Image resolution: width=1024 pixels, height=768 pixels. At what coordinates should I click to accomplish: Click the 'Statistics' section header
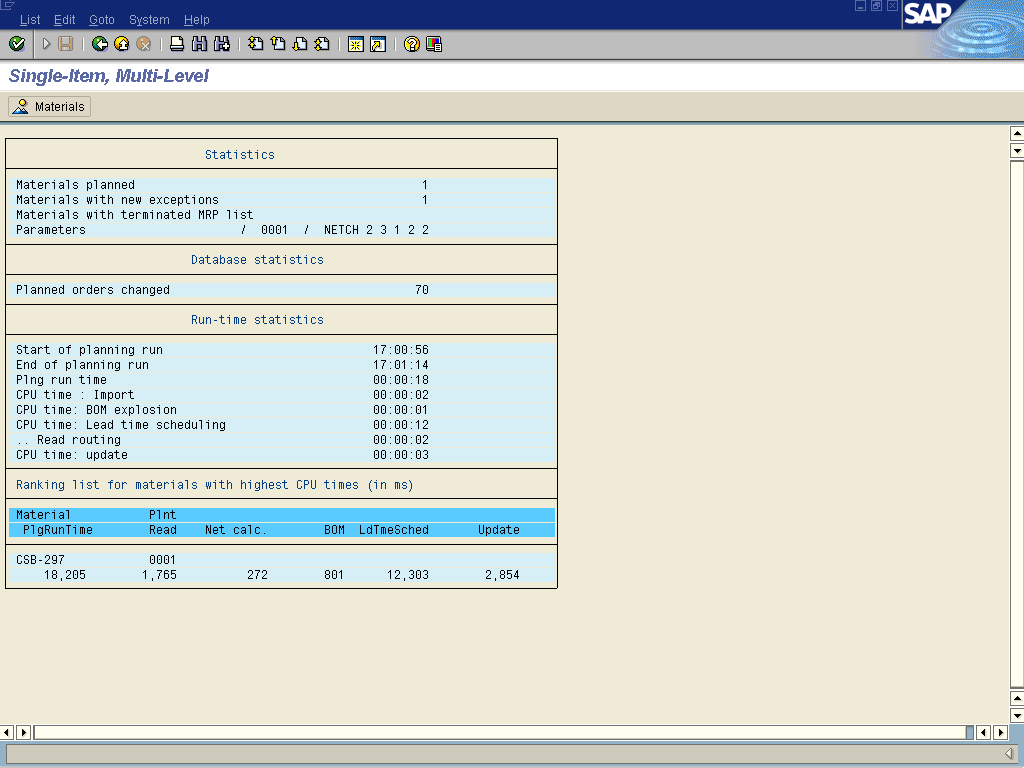240,155
